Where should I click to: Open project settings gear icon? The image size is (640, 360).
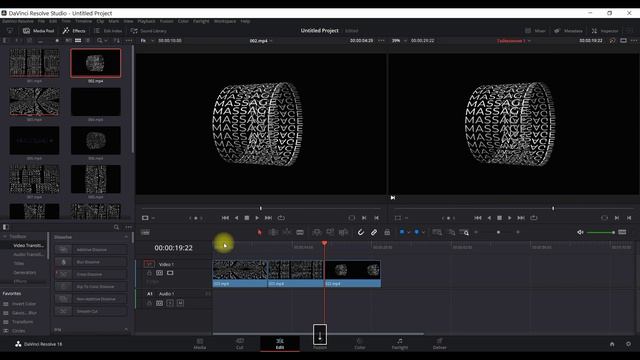[x=628, y=344]
